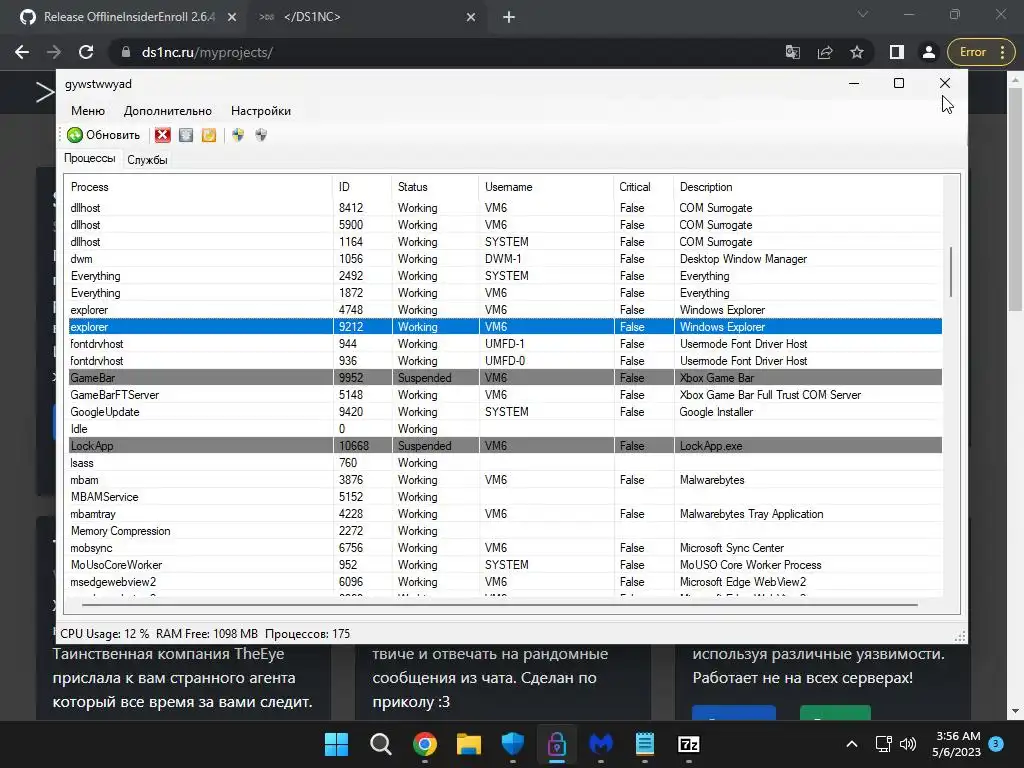Select explorer process with ID 4748

coord(505,310)
